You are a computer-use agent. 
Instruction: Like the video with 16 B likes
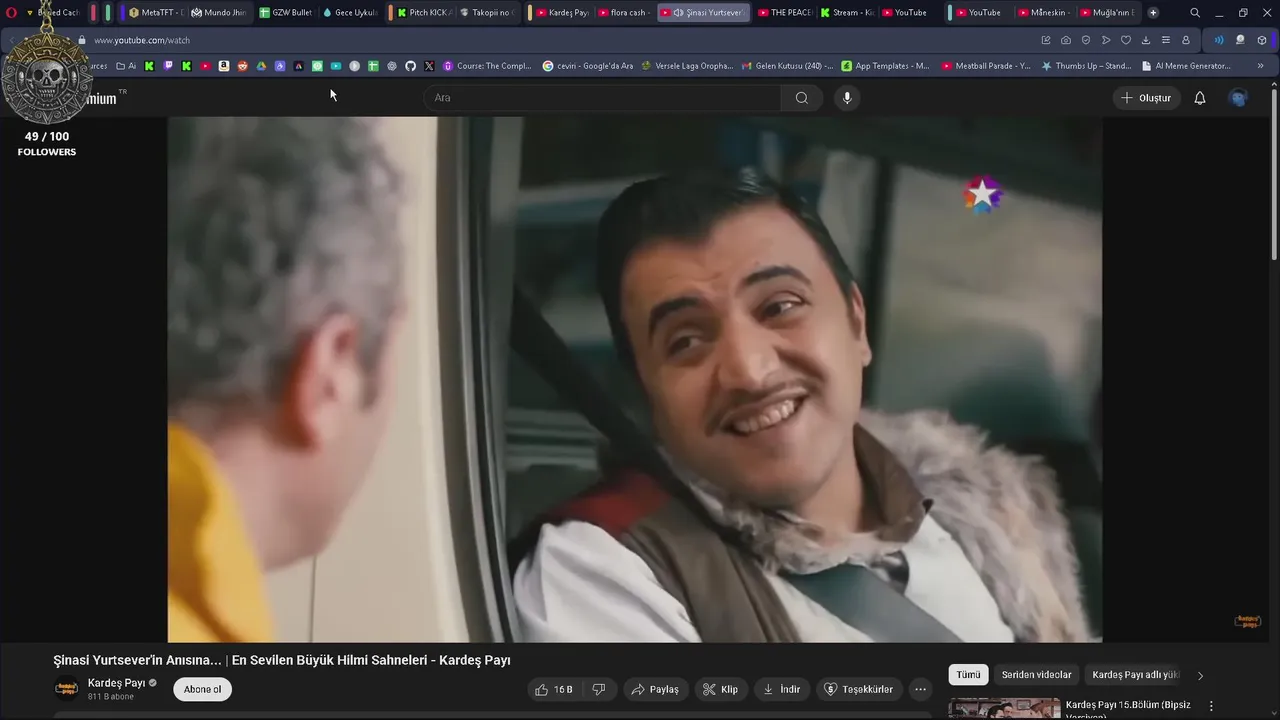pyautogui.click(x=553, y=689)
